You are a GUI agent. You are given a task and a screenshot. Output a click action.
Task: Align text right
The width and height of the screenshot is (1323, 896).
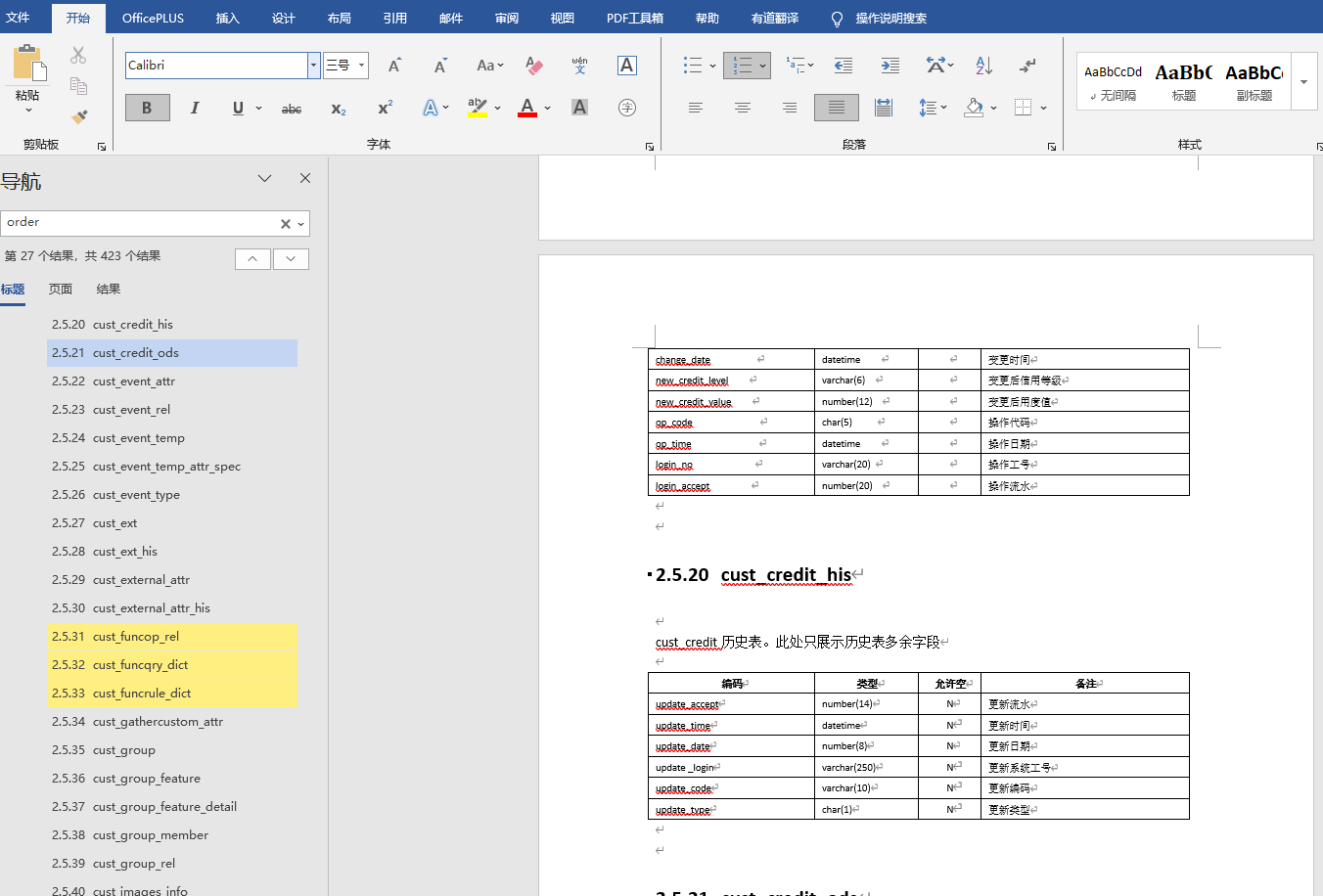click(790, 108)
